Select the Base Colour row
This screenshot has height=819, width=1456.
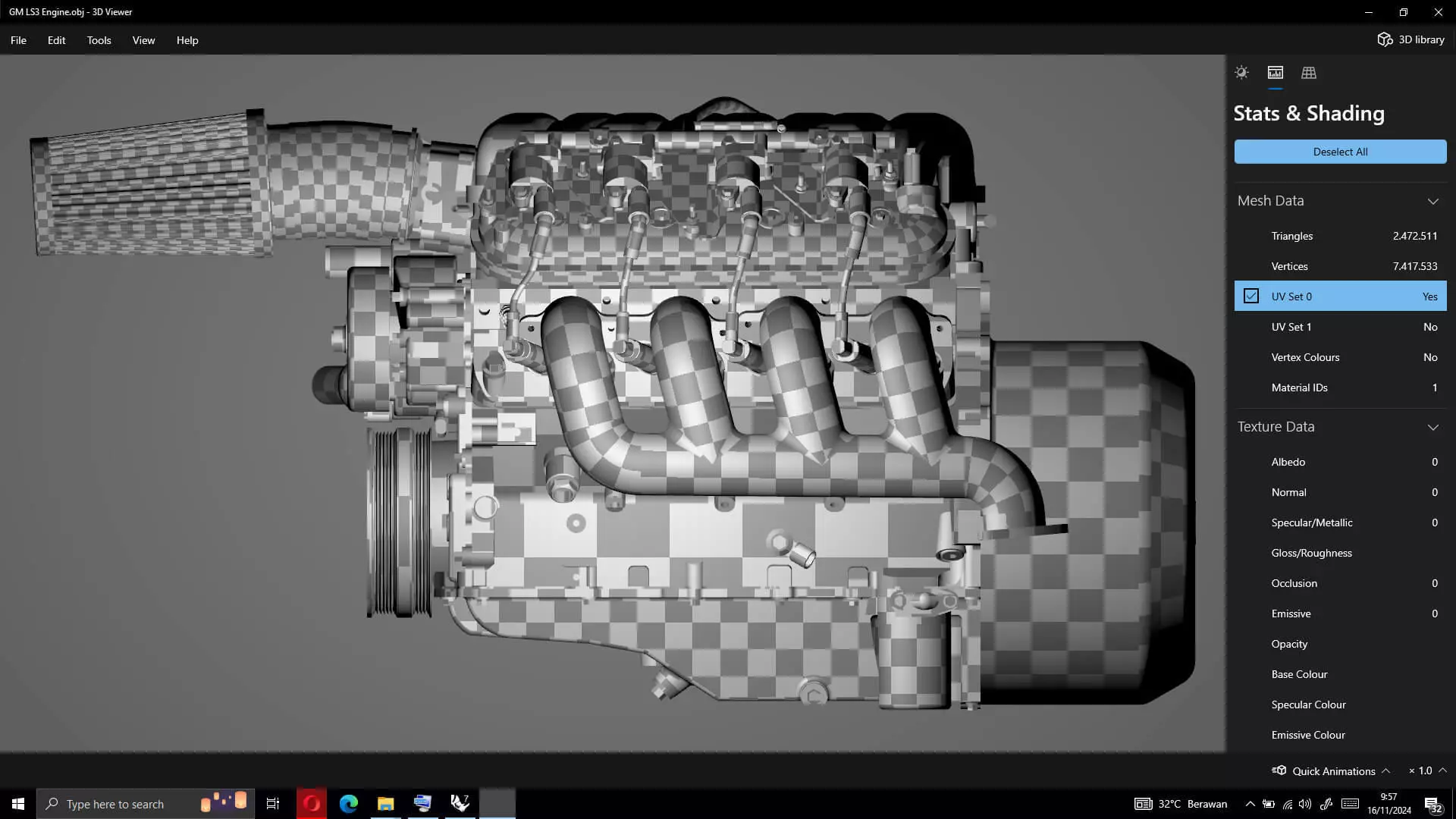(x=1340, y=674)
